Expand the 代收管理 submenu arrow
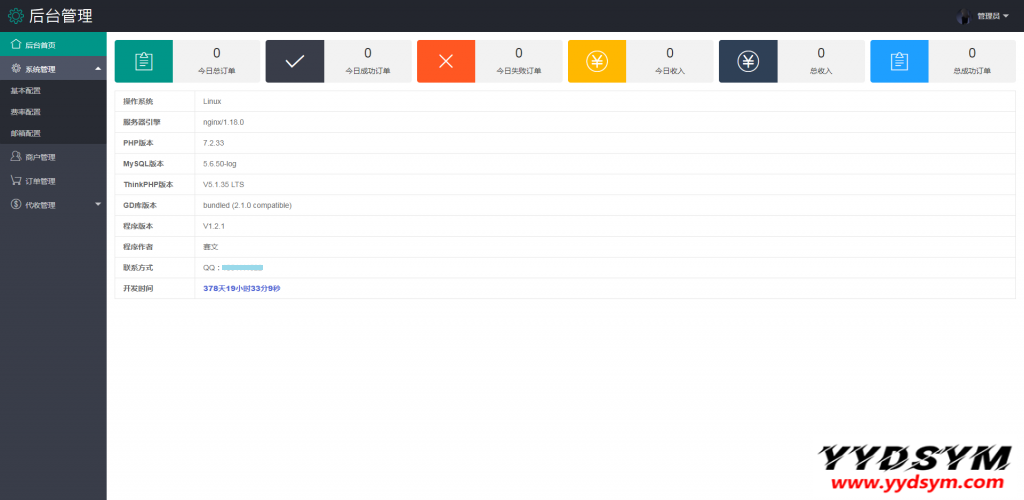Image resolution: width=1024 pixels, height=500 pixels. [97, 205]
